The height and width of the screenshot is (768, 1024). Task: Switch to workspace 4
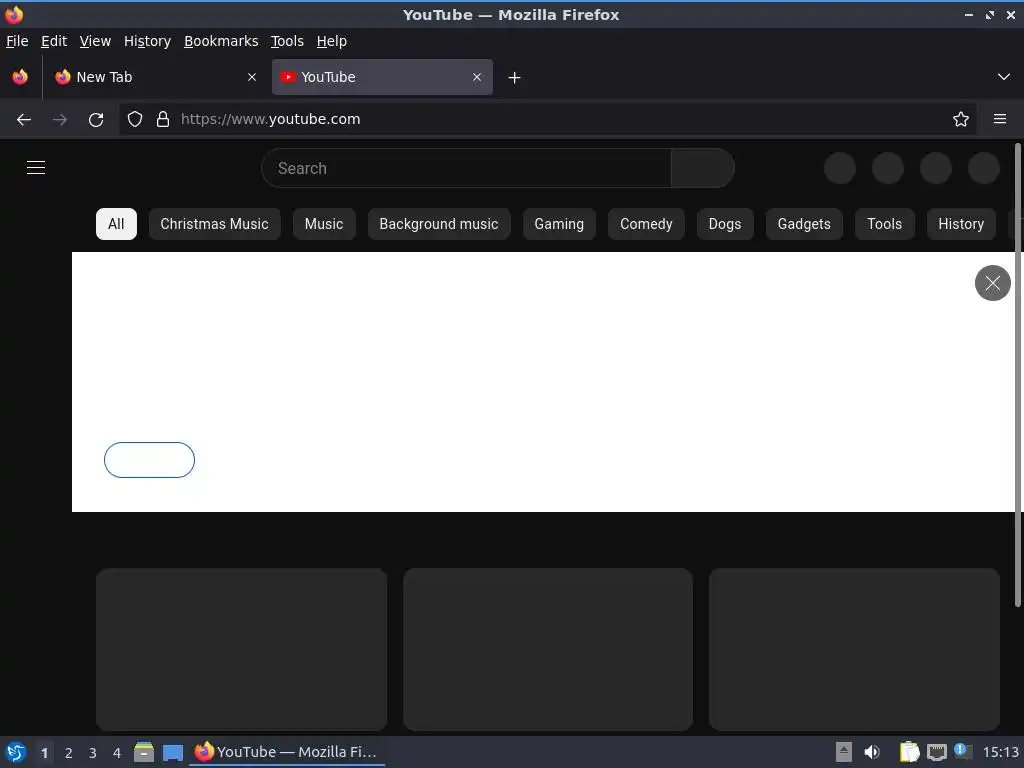(x=117, y=753)
